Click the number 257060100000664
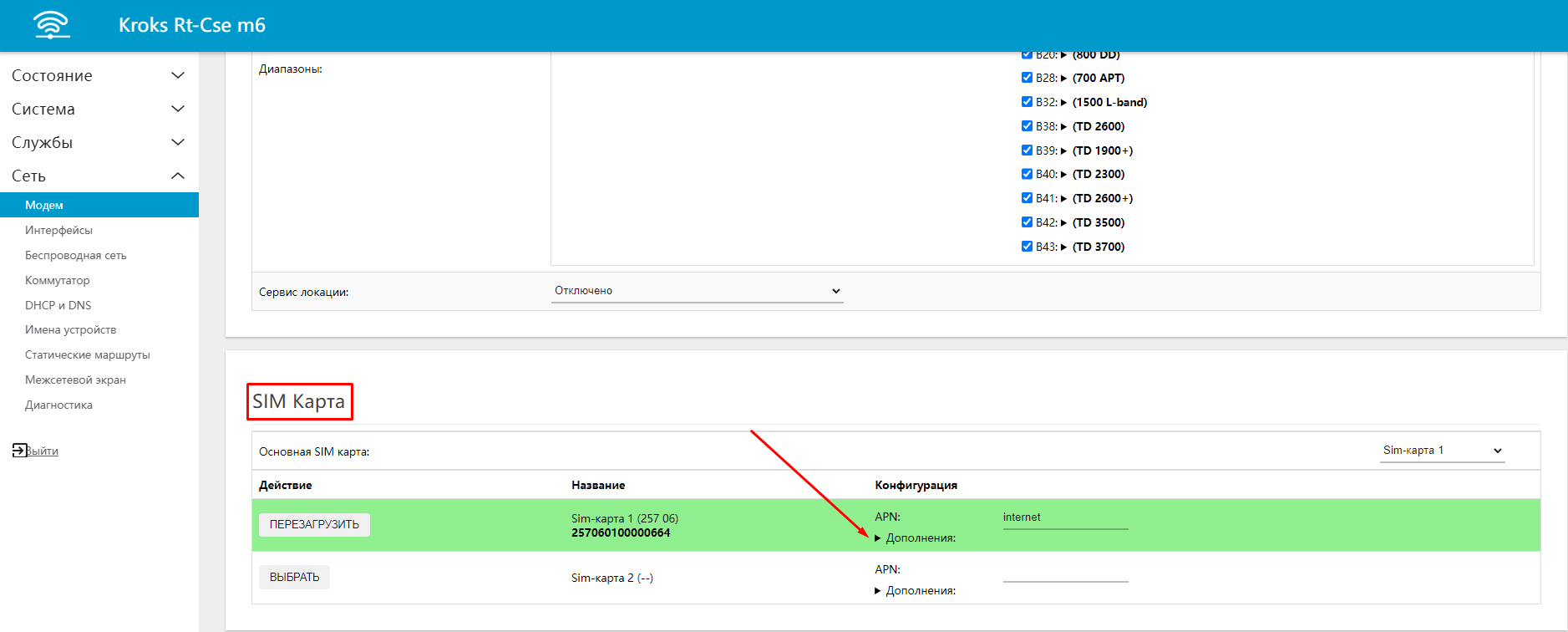The height and width of the screenshot is (632, 1568). pyautogui.click(x=621, y=533)
